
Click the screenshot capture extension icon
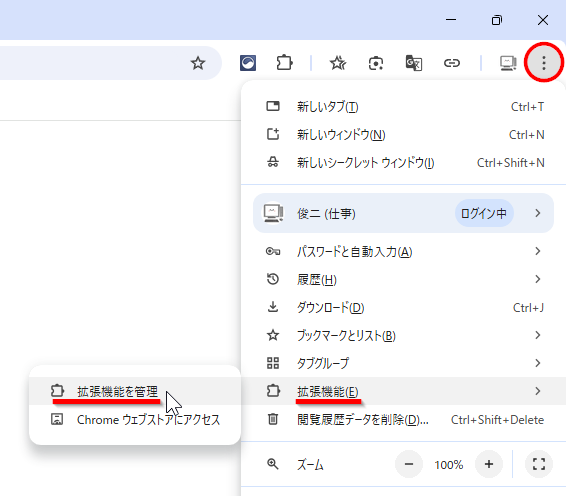[x=376, y=64]
